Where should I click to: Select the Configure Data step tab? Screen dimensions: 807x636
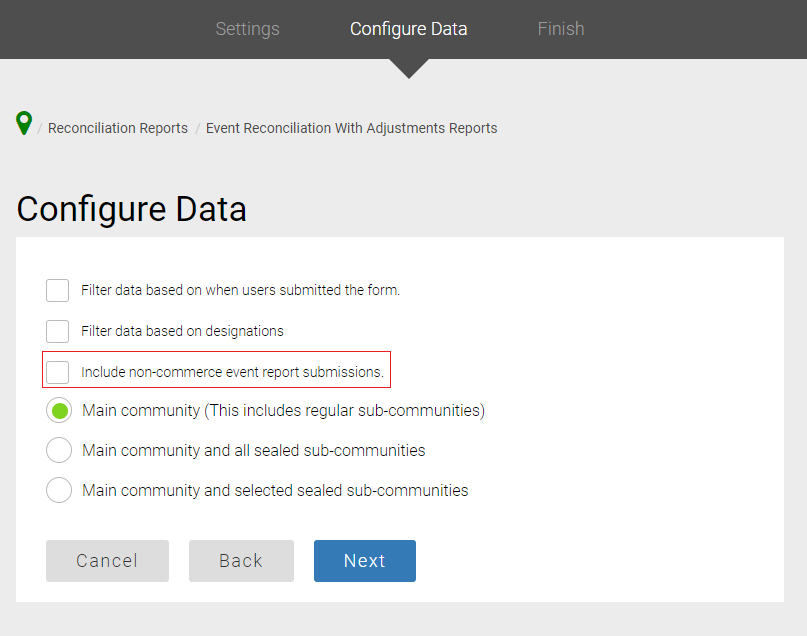point(408,29)
